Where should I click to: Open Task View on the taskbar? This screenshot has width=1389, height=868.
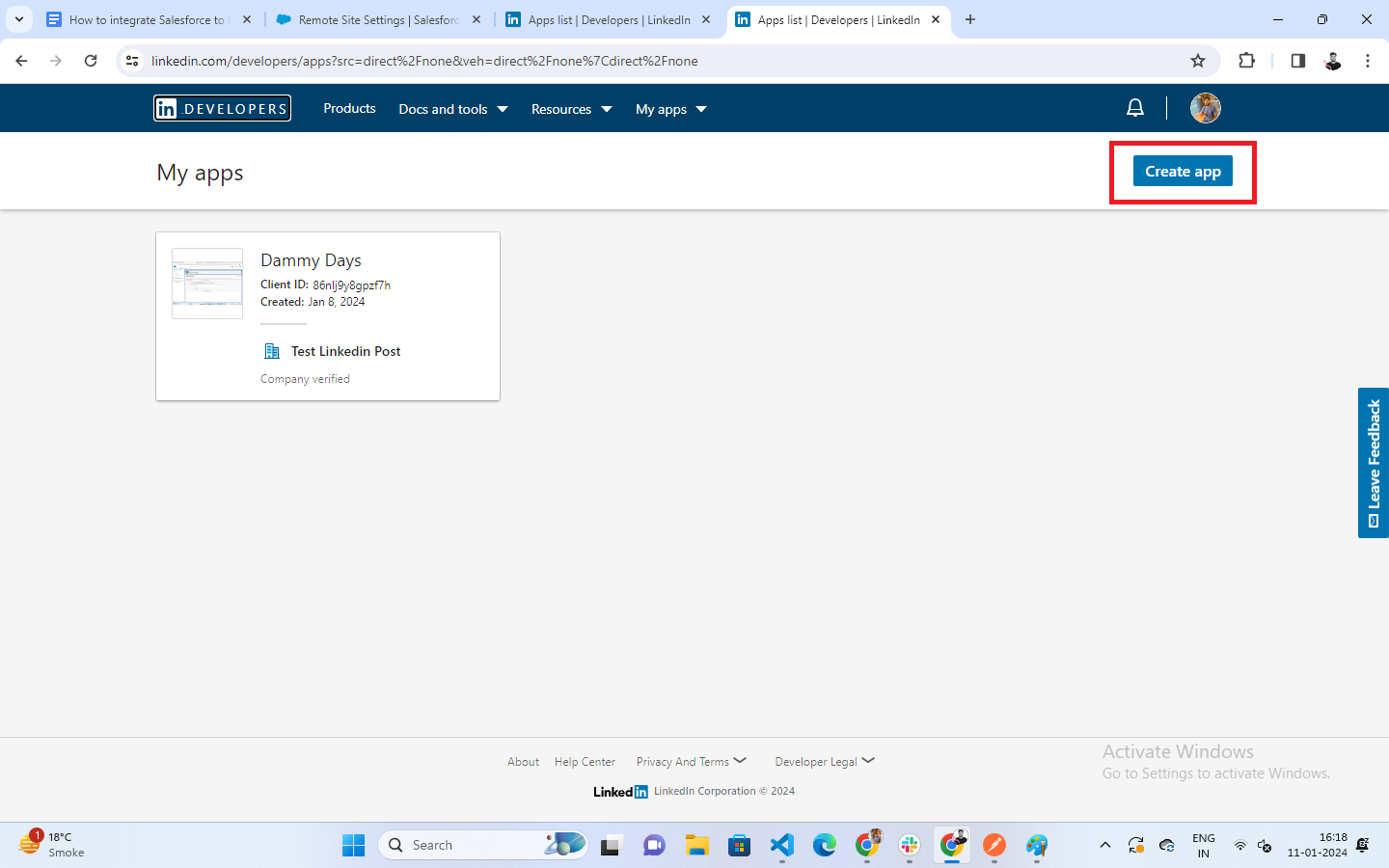[x=611, y=845]
